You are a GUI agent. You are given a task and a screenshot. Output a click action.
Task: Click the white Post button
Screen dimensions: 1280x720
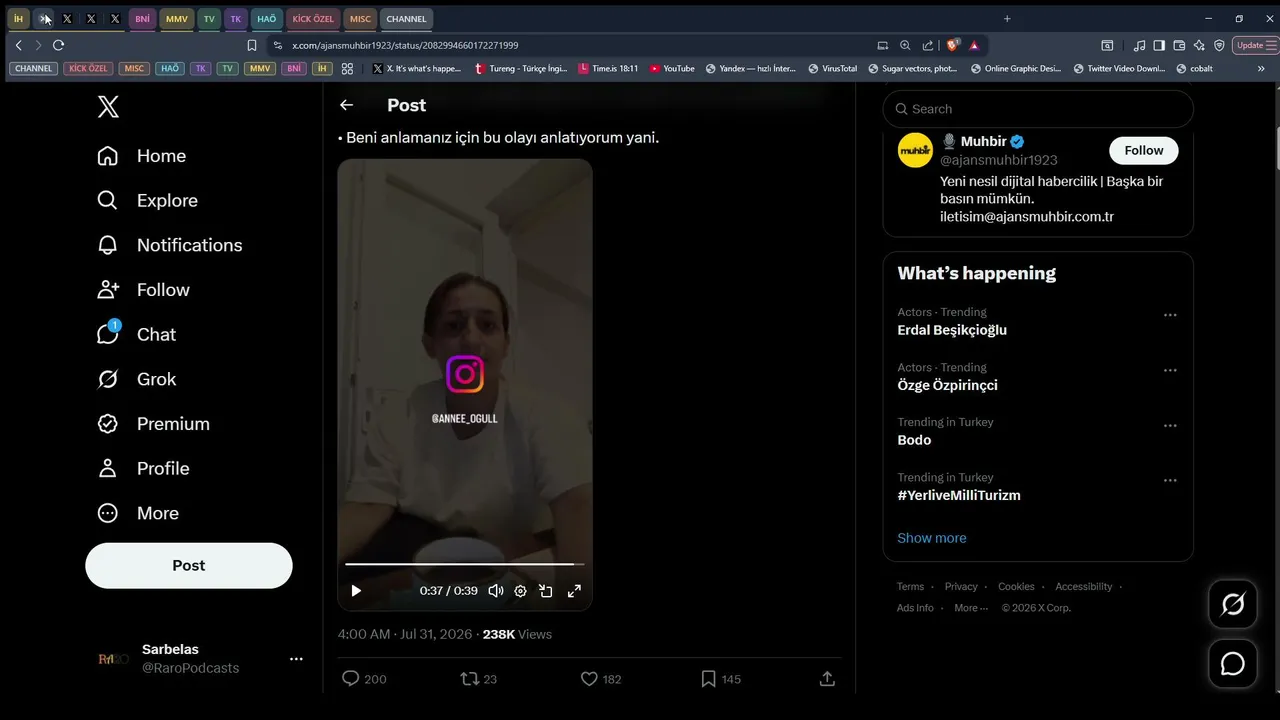pos(189,566)
